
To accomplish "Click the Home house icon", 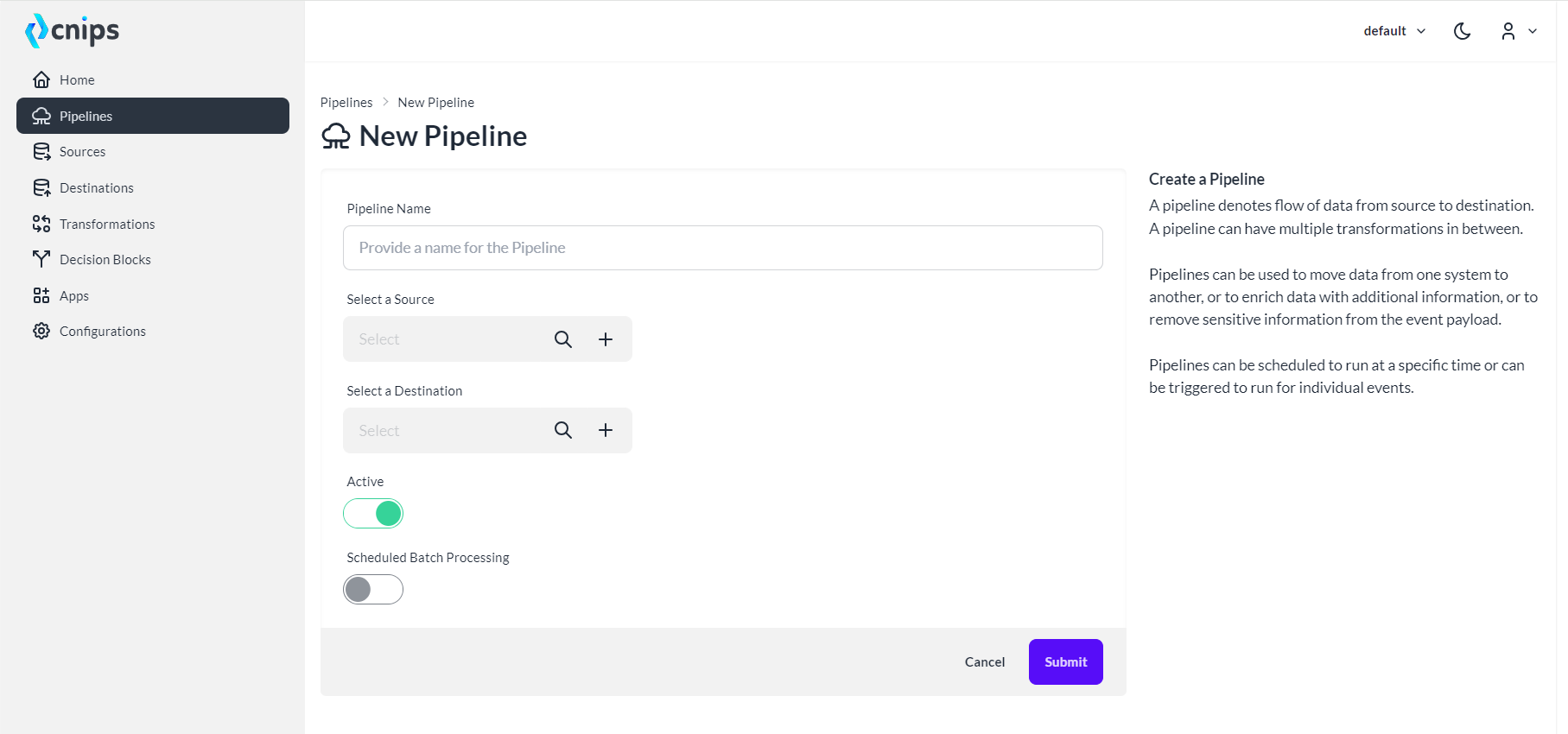I will [x=41, y=79].
